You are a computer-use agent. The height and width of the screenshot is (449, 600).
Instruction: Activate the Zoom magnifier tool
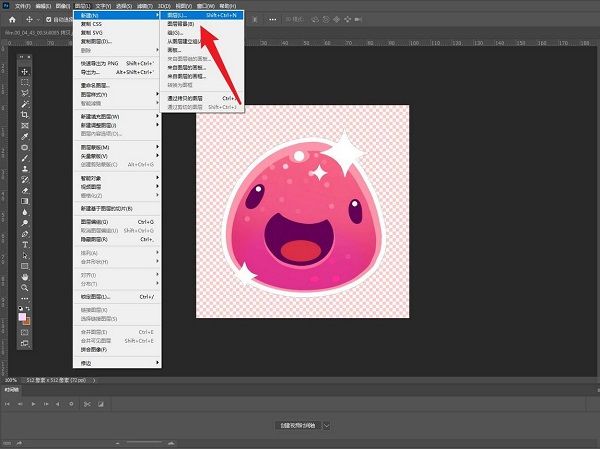point(24,288)
